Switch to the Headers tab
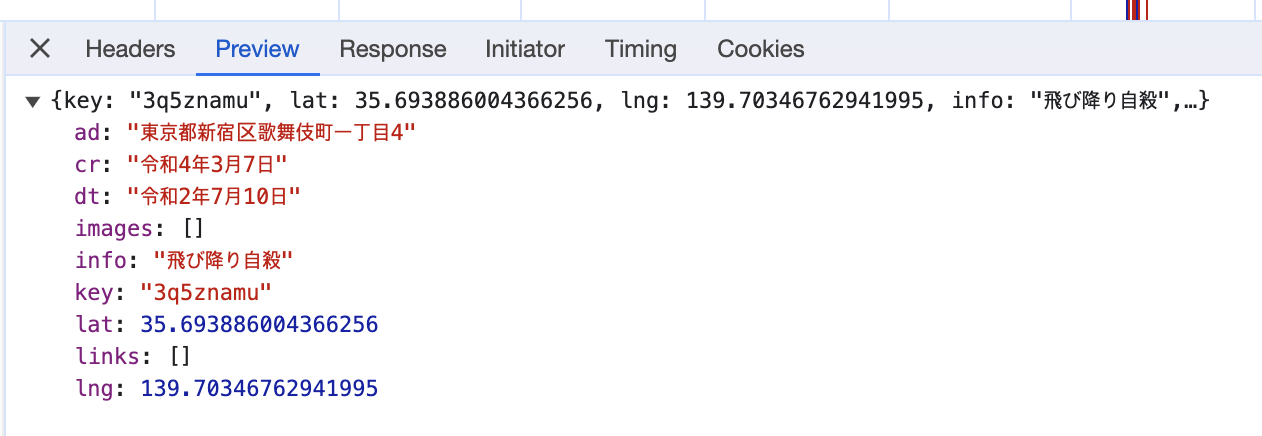Viewport: 1262px width, 436px height. 130,48
